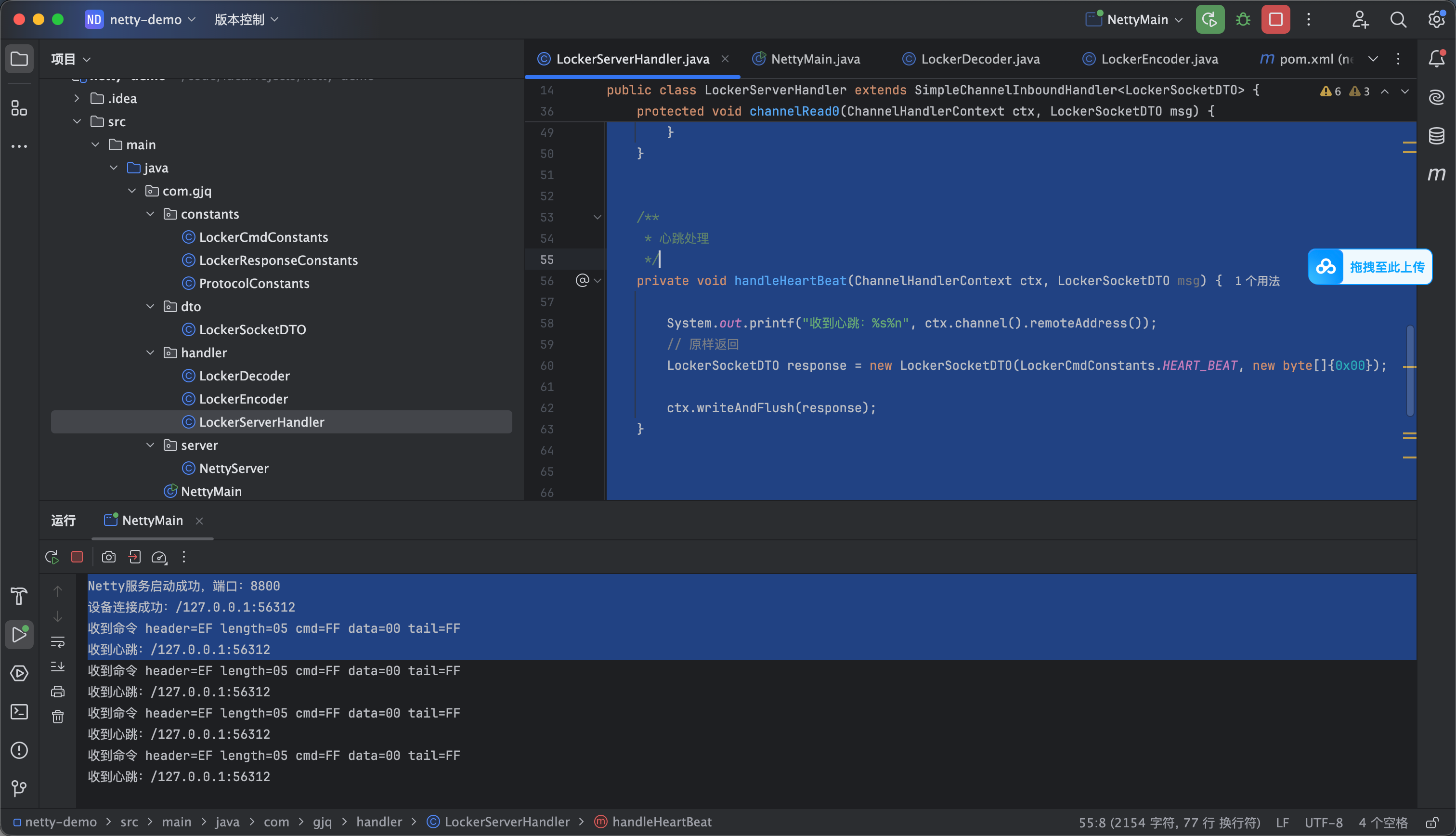
Task: Toggle soft-wrap in the console
Action: coord(58,642)
